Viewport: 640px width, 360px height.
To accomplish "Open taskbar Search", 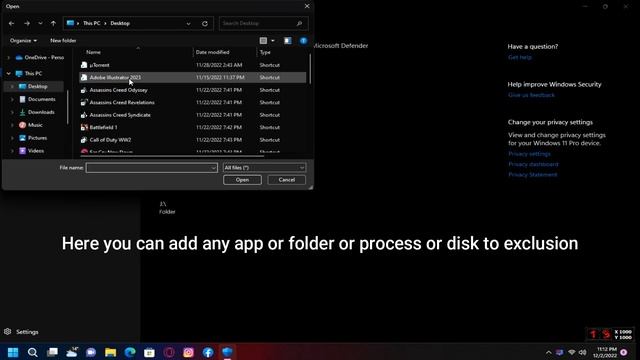I will [x=33, y=352].
